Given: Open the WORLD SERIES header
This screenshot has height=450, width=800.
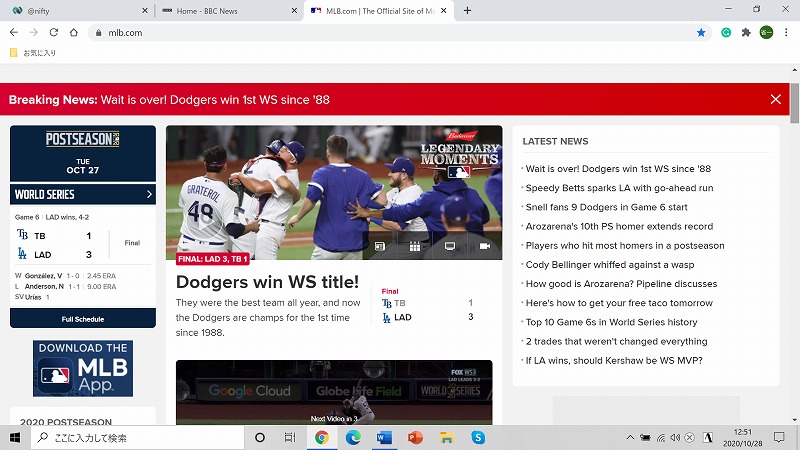Looking at the screenshot, I should (83, 194).
